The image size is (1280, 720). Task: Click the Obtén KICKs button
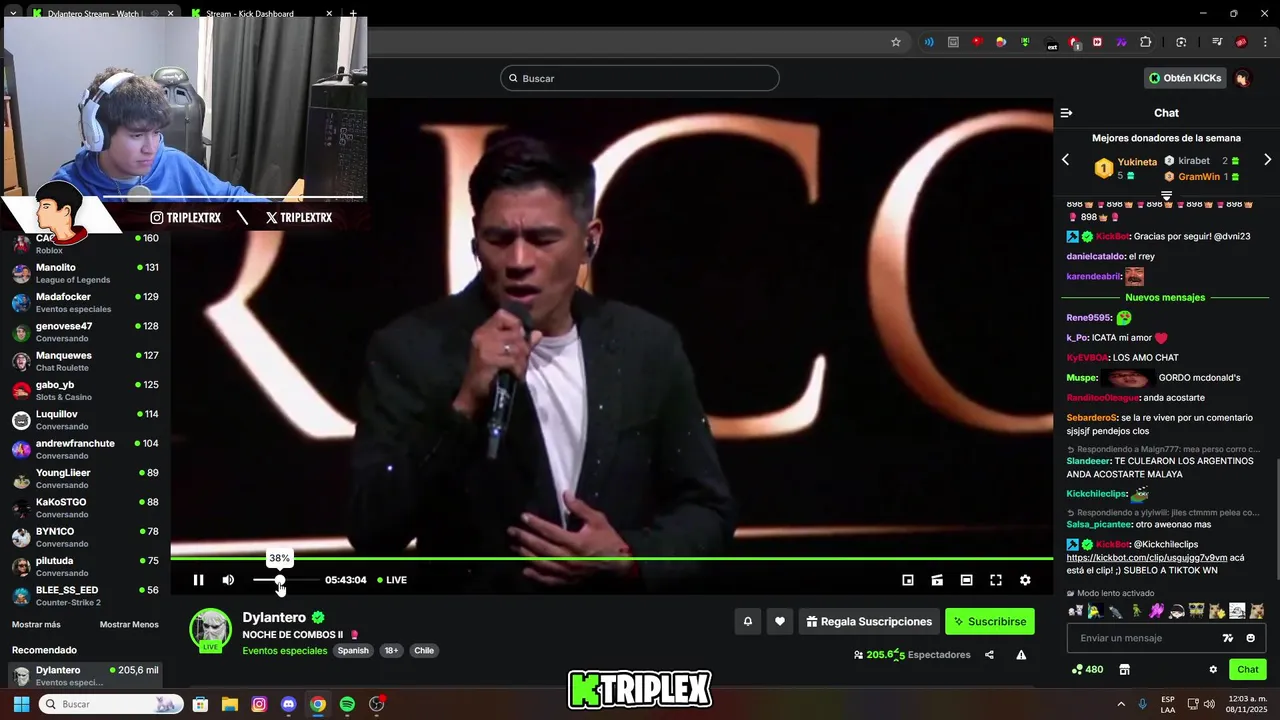(x=1185, y=78)
